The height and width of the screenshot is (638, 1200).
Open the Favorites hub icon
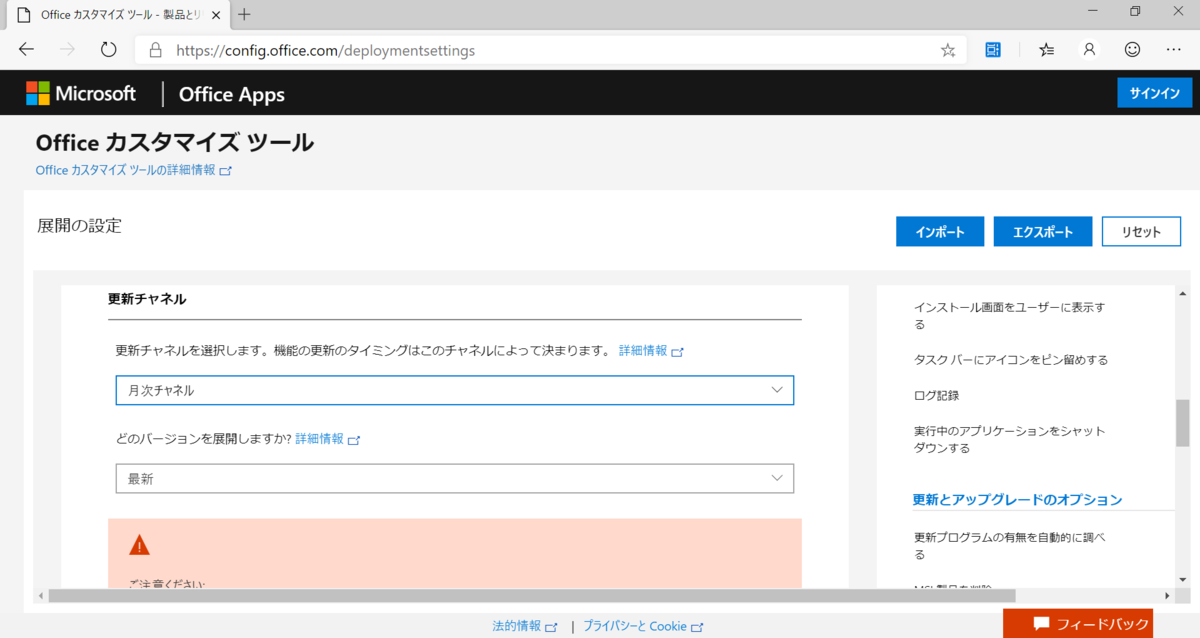pos(1044,49)
